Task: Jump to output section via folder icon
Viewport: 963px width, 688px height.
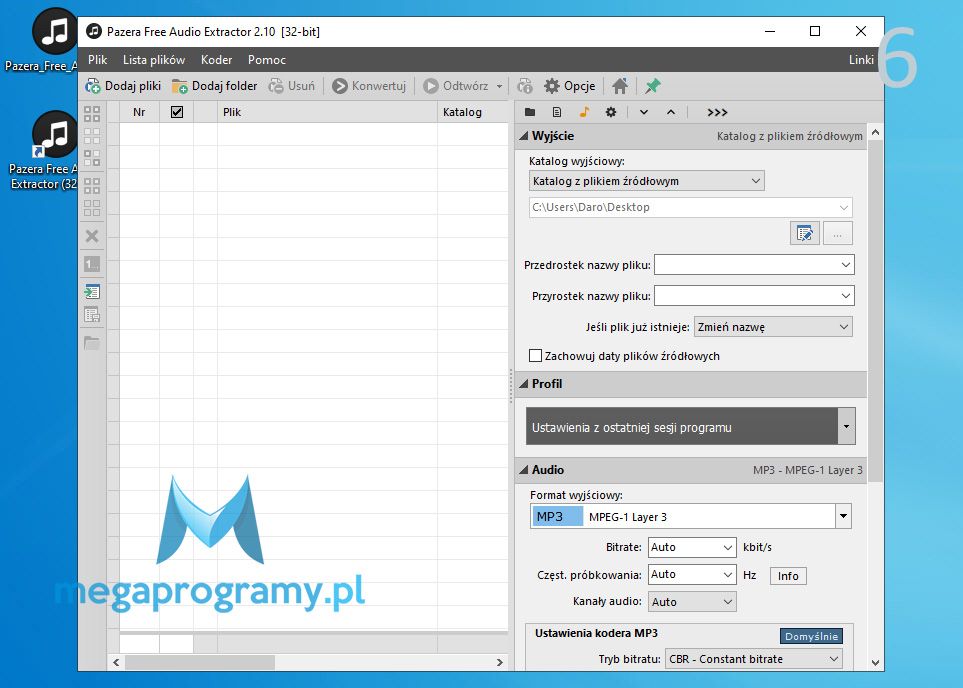Action: tap(529, 112)
